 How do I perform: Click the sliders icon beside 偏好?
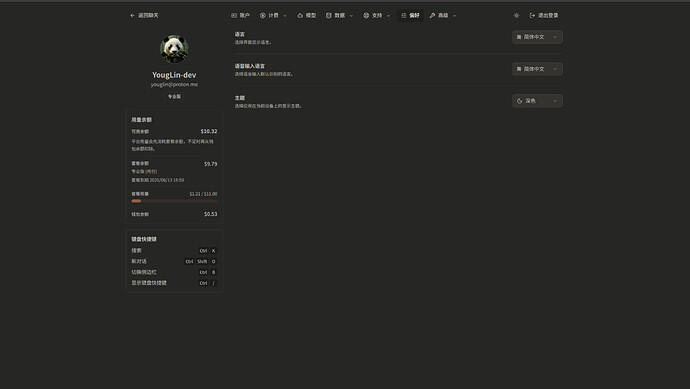coord(404,15)
